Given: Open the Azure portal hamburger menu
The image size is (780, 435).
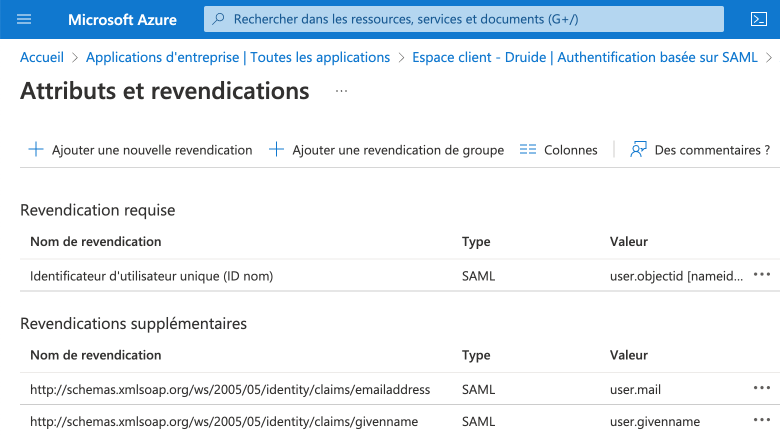Looking at the screenshot, I should (x=25, y=19).
